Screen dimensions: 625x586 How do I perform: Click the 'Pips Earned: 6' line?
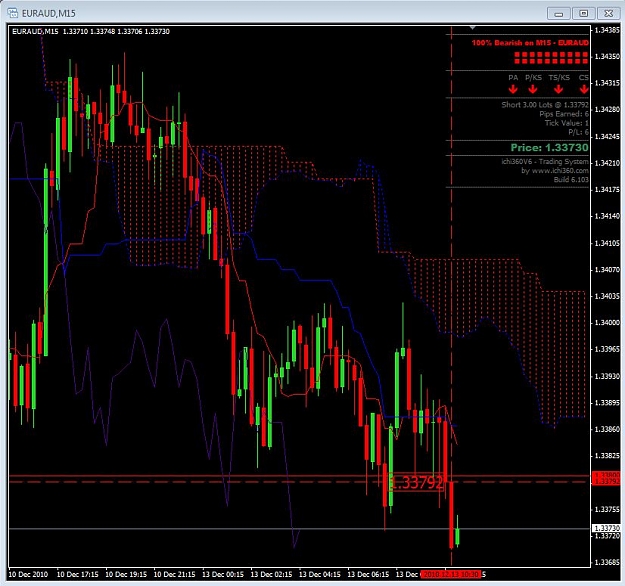[x=564, y=114]
